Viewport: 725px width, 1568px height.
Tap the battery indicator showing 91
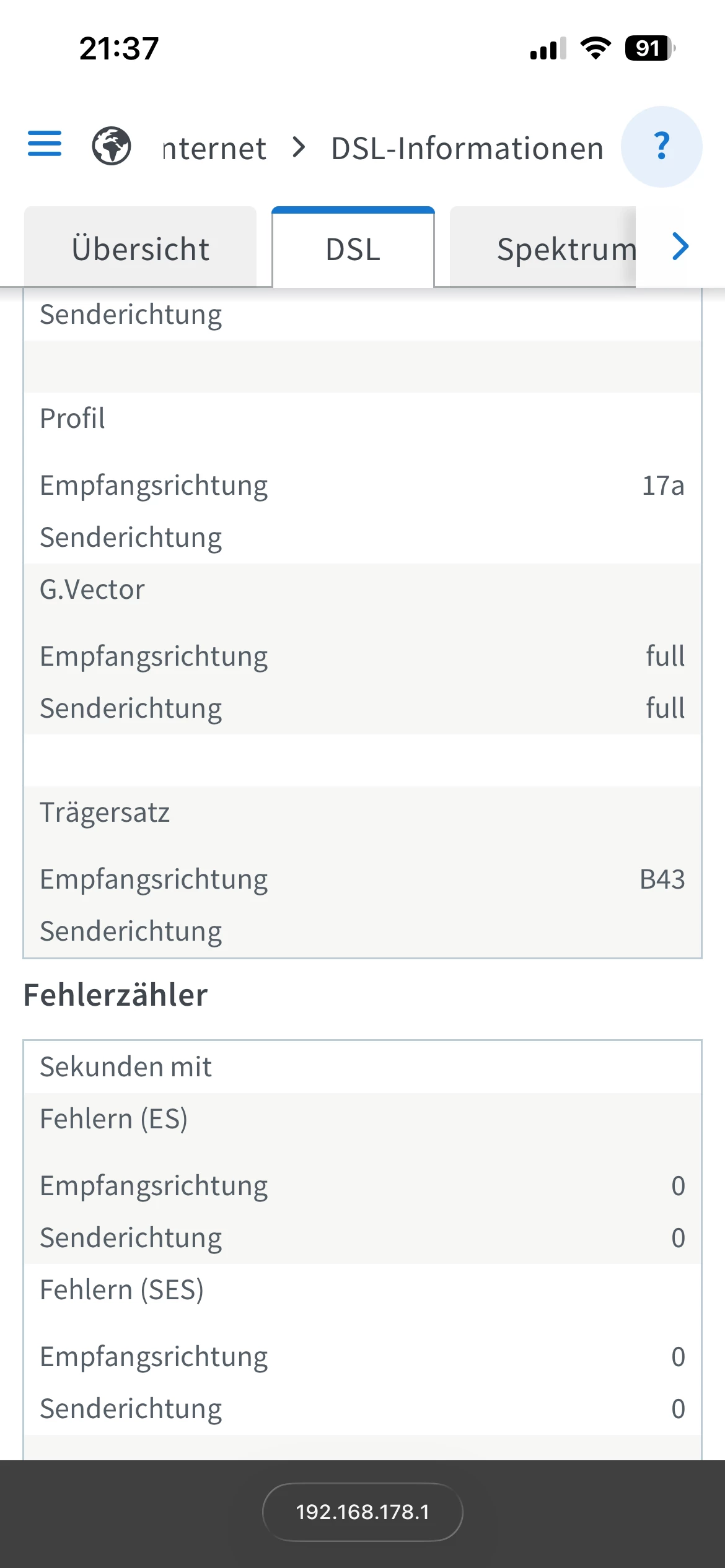[x=649, y=48]
